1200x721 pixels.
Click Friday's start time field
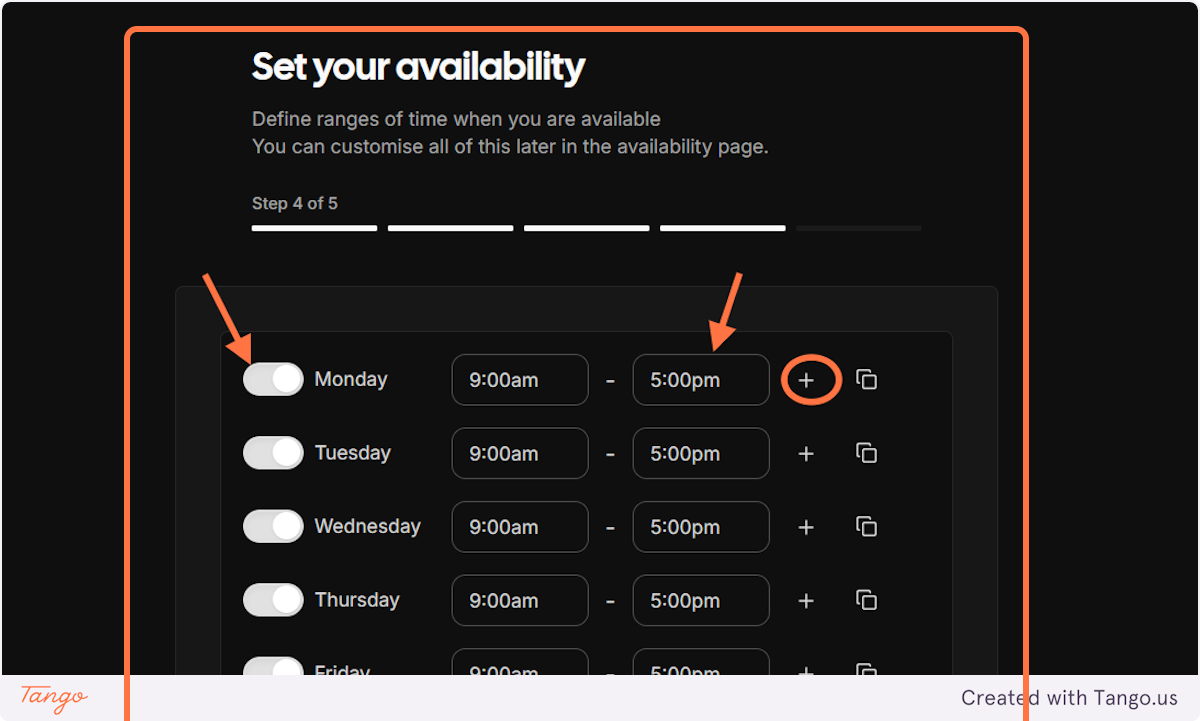coord(520,668)
